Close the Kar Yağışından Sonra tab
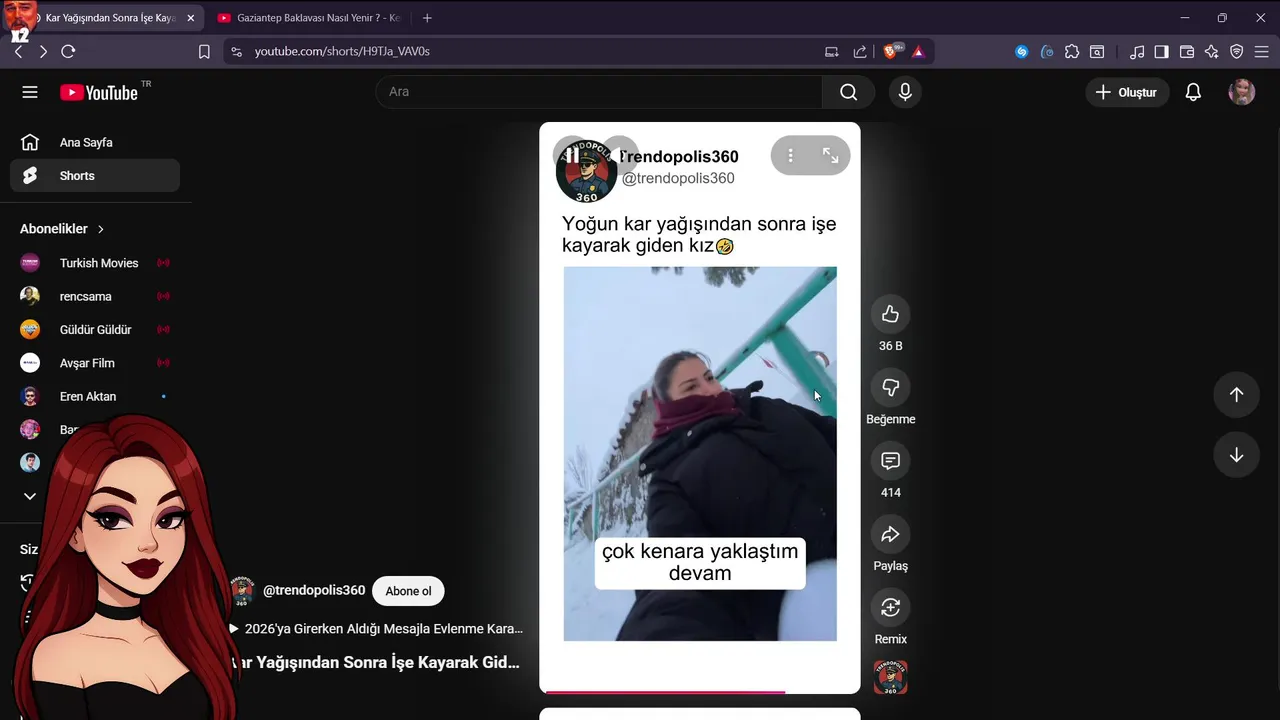 click(x=190, y=18)
